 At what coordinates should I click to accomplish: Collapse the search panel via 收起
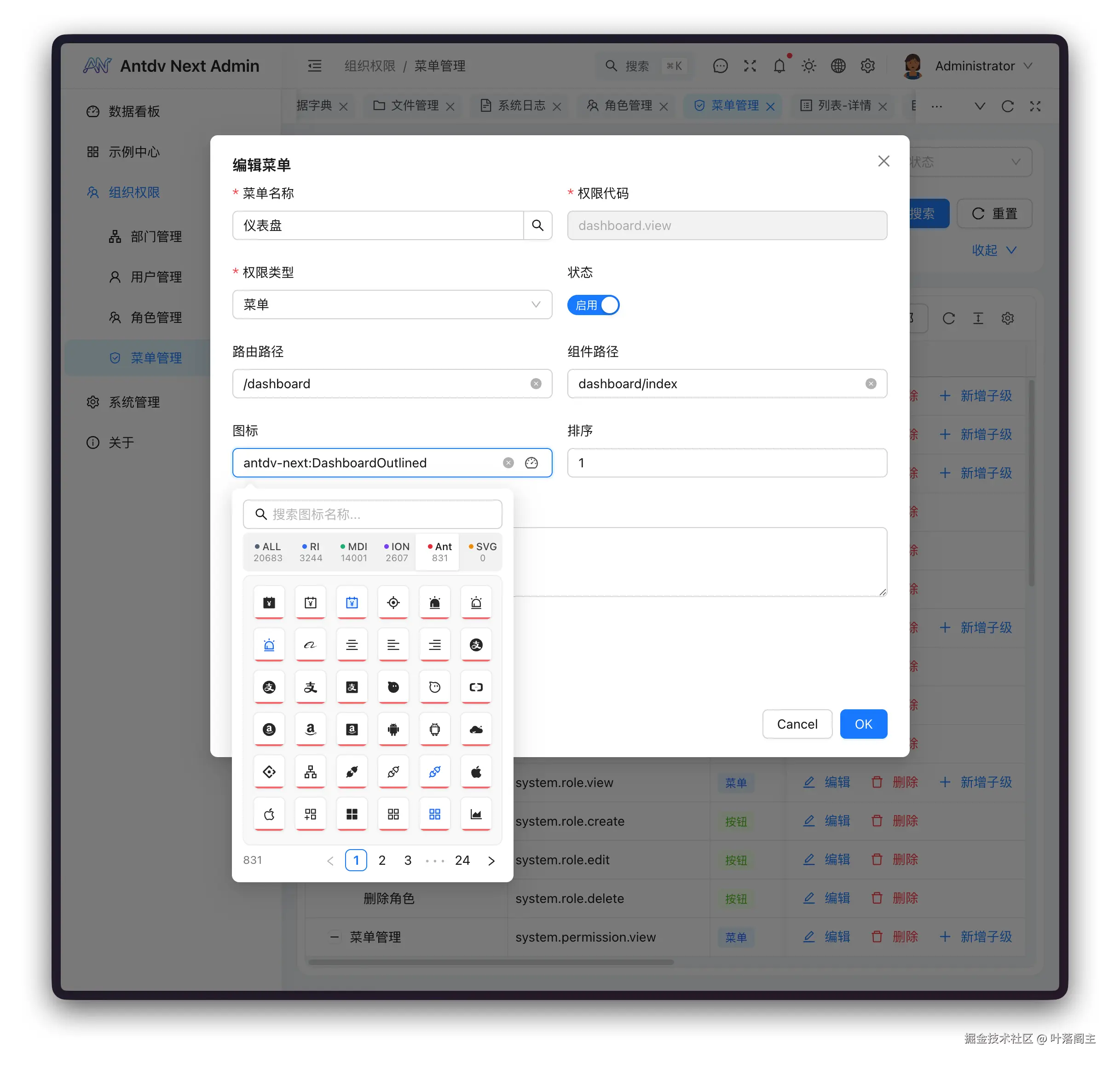point(993,250)
